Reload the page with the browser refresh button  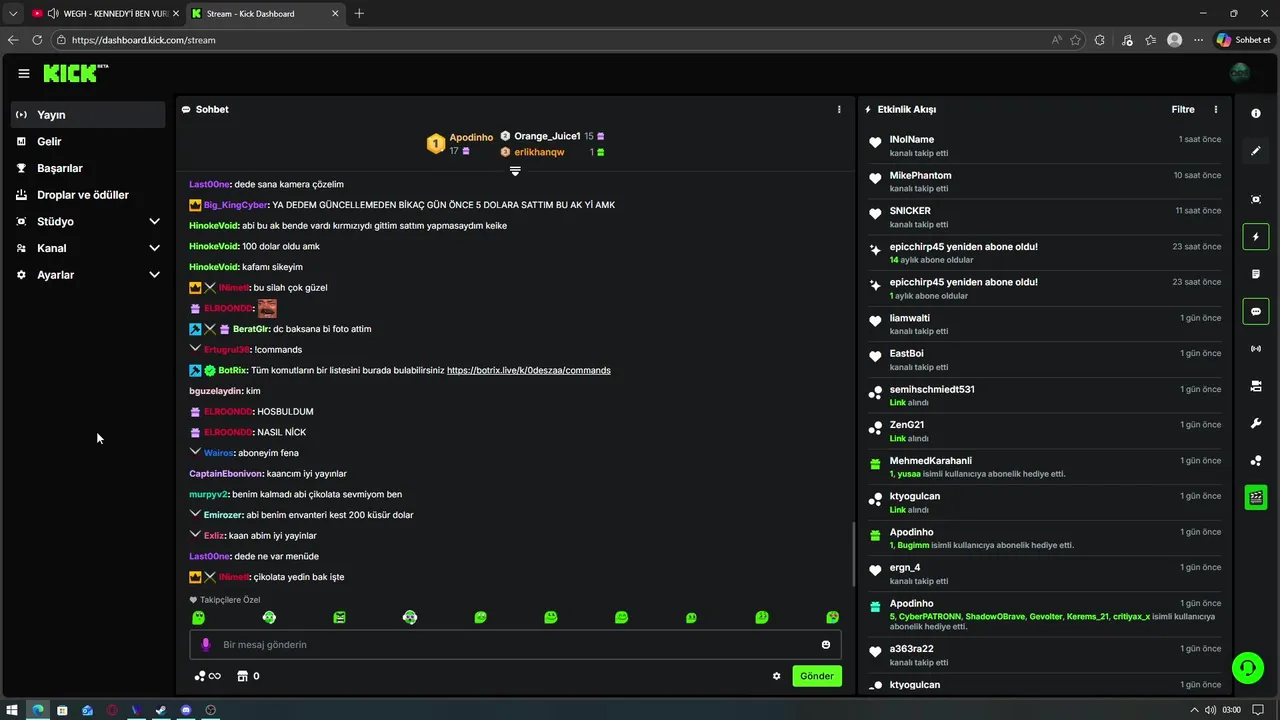37,40
